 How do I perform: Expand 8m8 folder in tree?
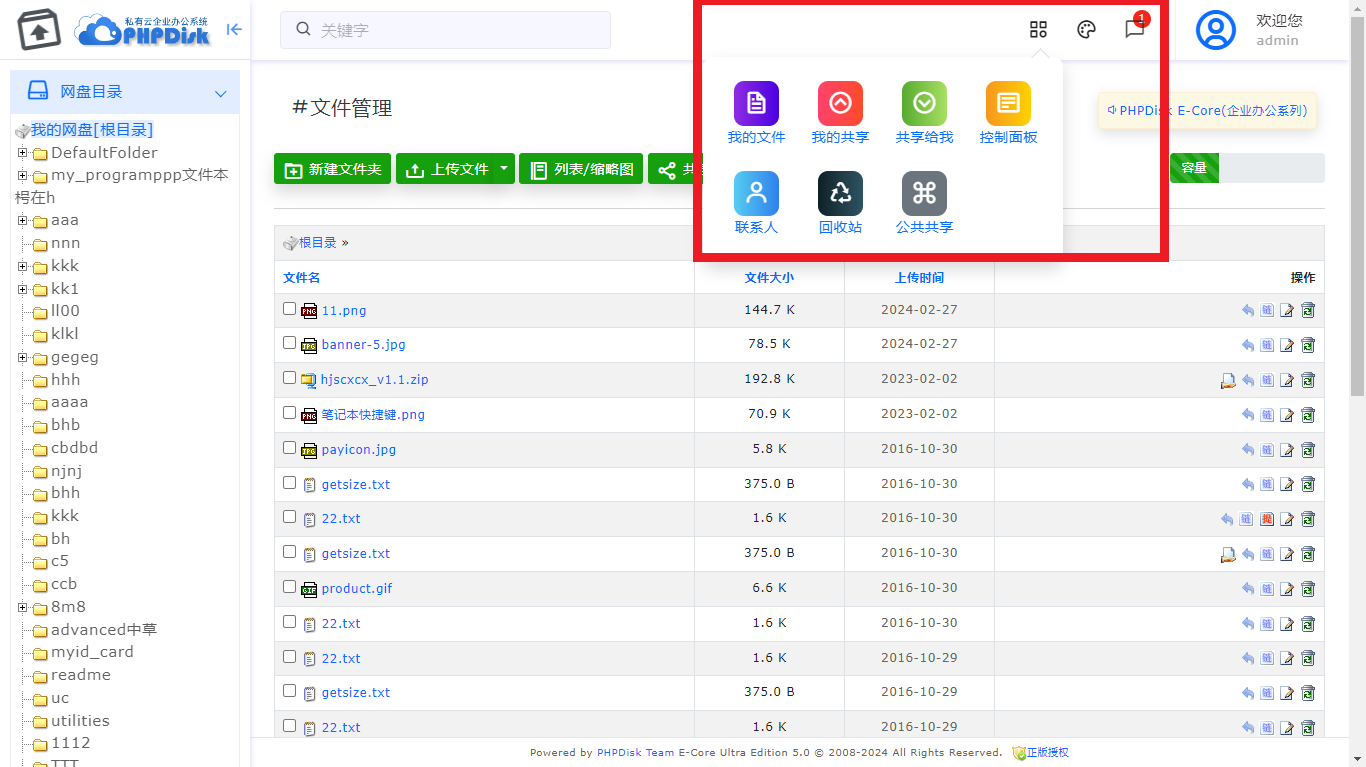coord(22,608)
